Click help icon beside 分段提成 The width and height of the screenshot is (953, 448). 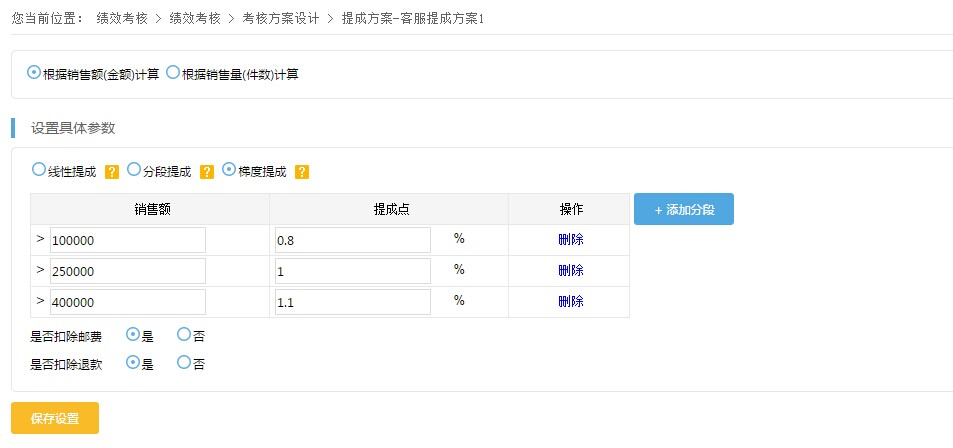(207, 172)
